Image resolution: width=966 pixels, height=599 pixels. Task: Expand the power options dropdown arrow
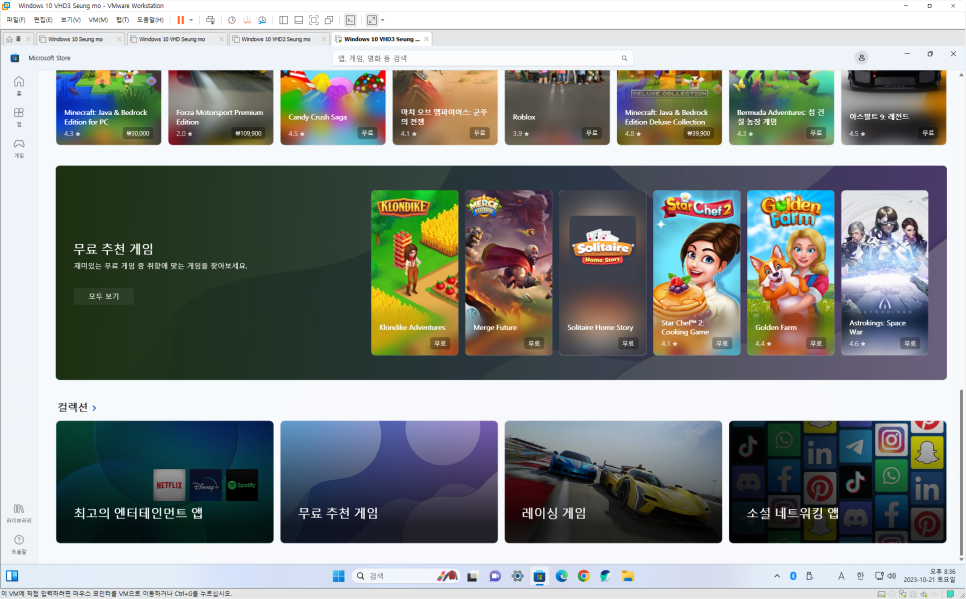191,20
